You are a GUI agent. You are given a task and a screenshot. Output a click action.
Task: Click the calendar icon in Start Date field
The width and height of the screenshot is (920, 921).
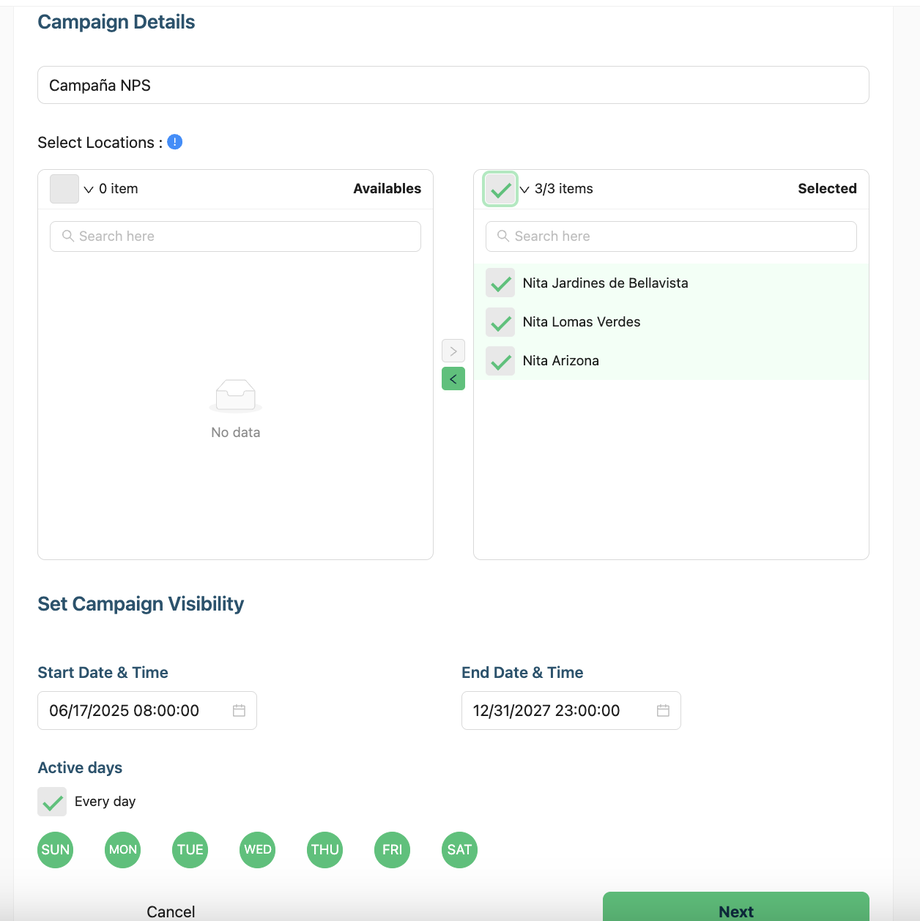pyautogui.click(x=239, y=710)
